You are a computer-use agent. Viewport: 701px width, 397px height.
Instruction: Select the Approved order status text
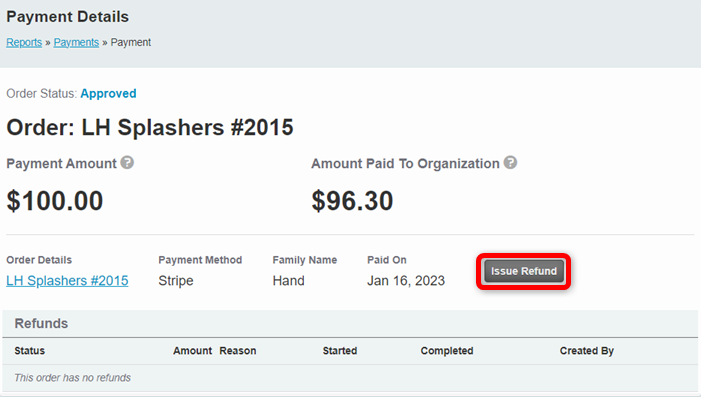[x=108, y=93]
